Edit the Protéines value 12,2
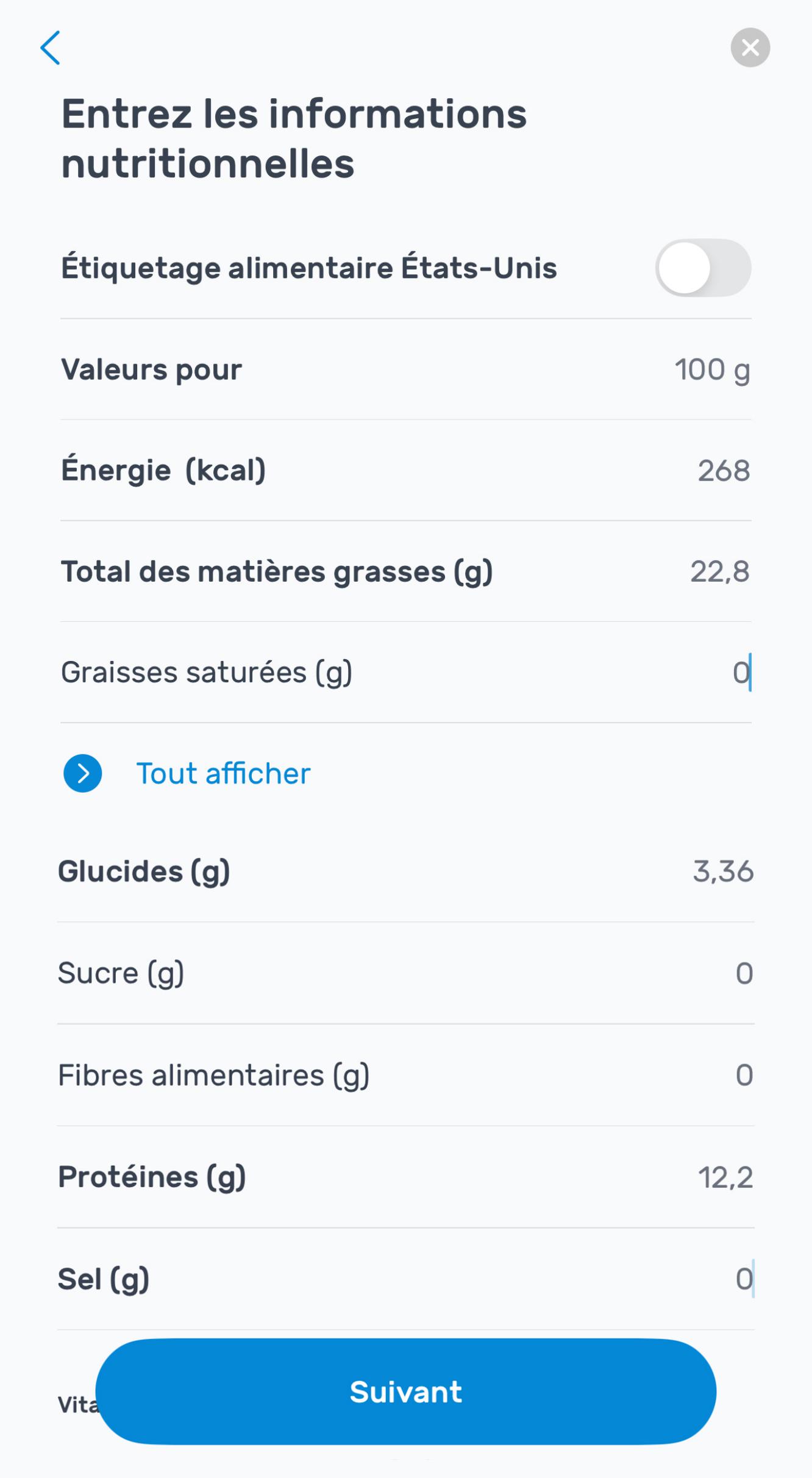The height and width of the screenshot is (1478, 812). tap(725, 1177)
